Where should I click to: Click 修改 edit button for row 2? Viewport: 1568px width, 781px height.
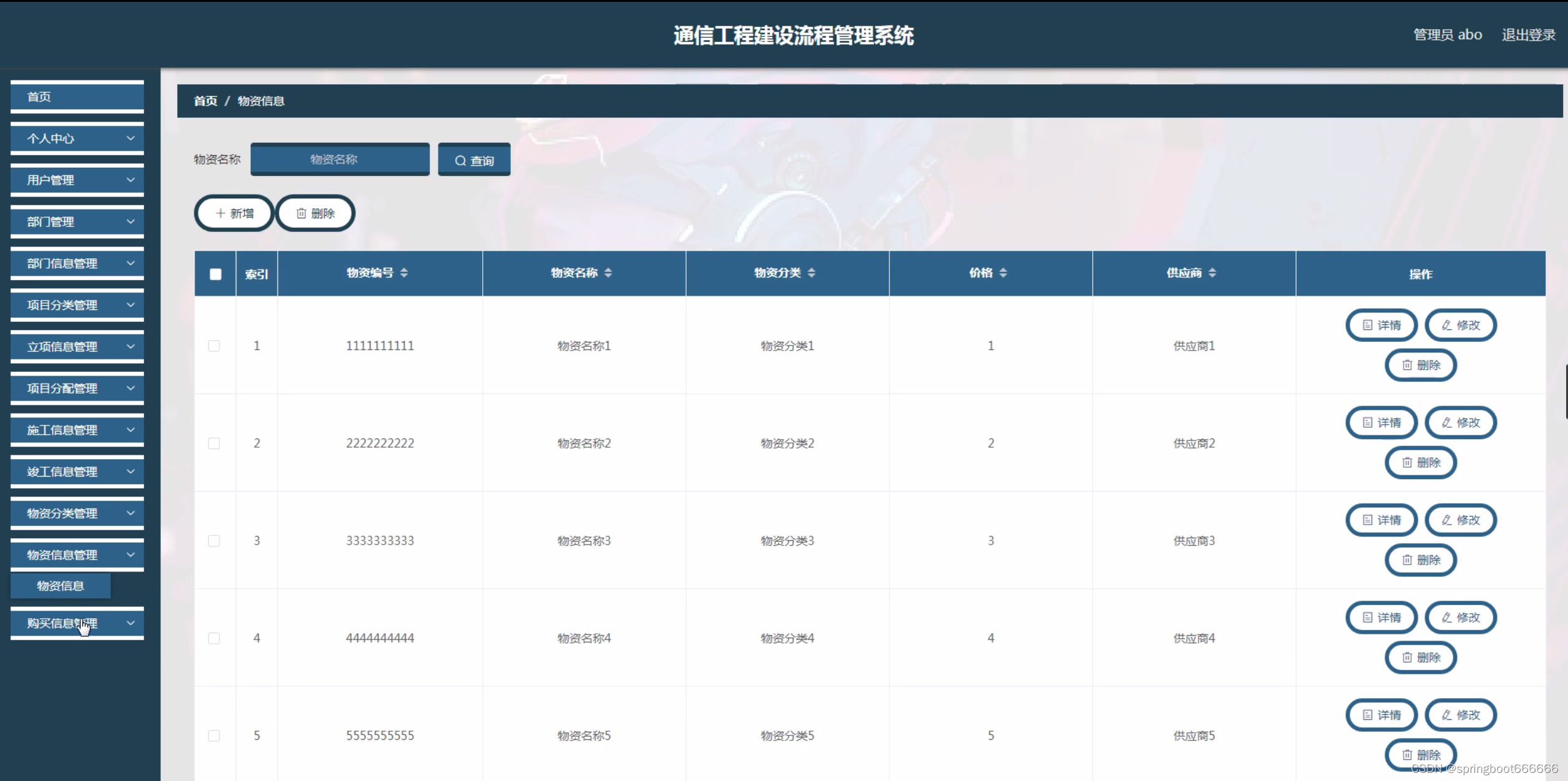click(x=1461, y=423)
